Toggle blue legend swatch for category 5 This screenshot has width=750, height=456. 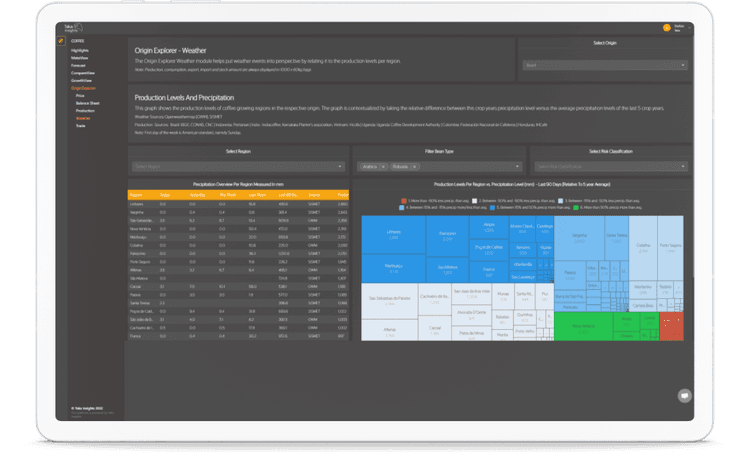(x=492, y=208)
